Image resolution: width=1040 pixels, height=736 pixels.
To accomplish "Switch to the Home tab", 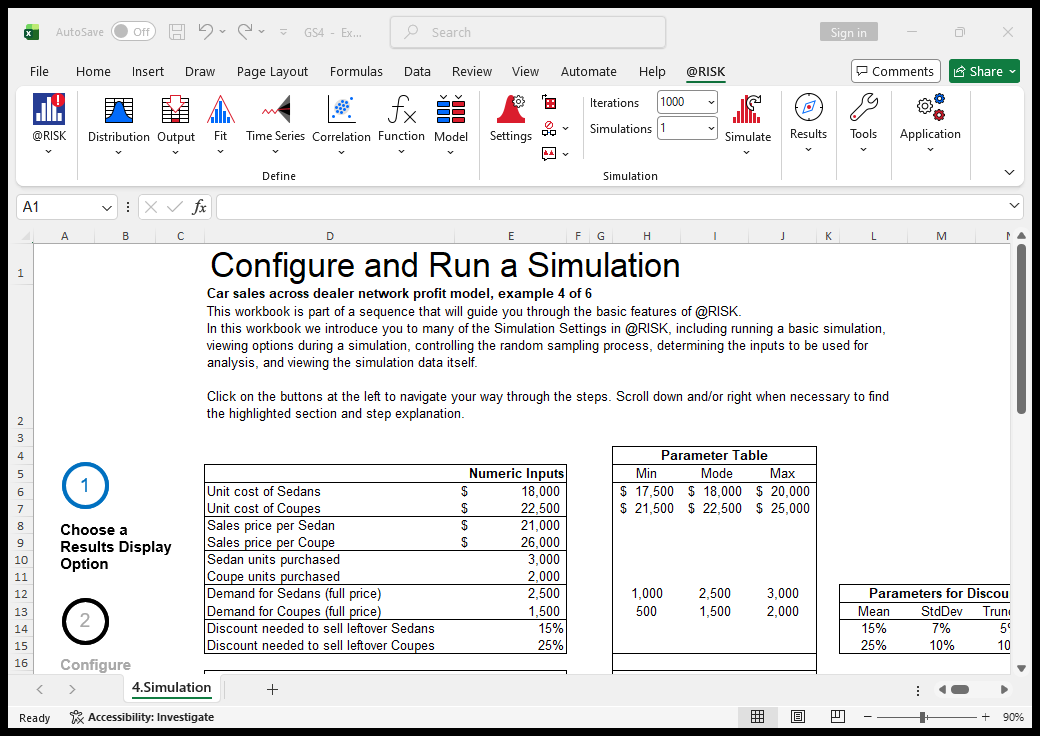I will point(93,72).
